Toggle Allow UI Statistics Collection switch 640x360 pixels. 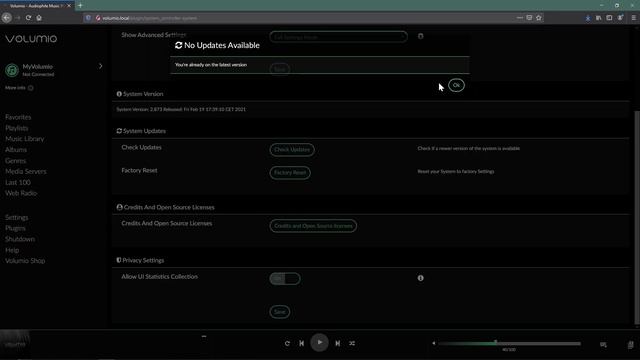[x=285, y=278]
